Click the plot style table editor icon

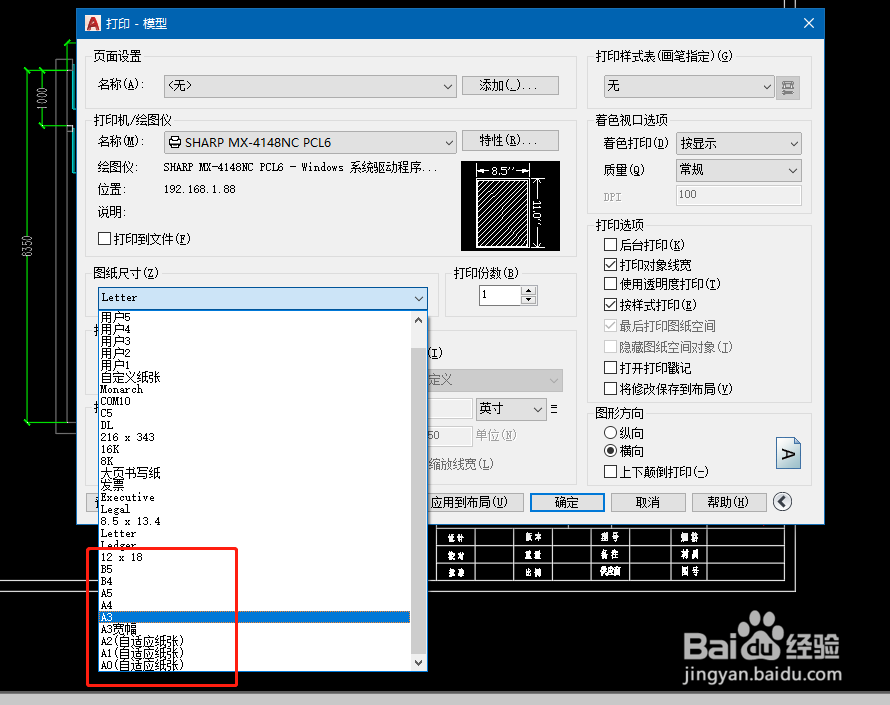click(x=788, y=87)
